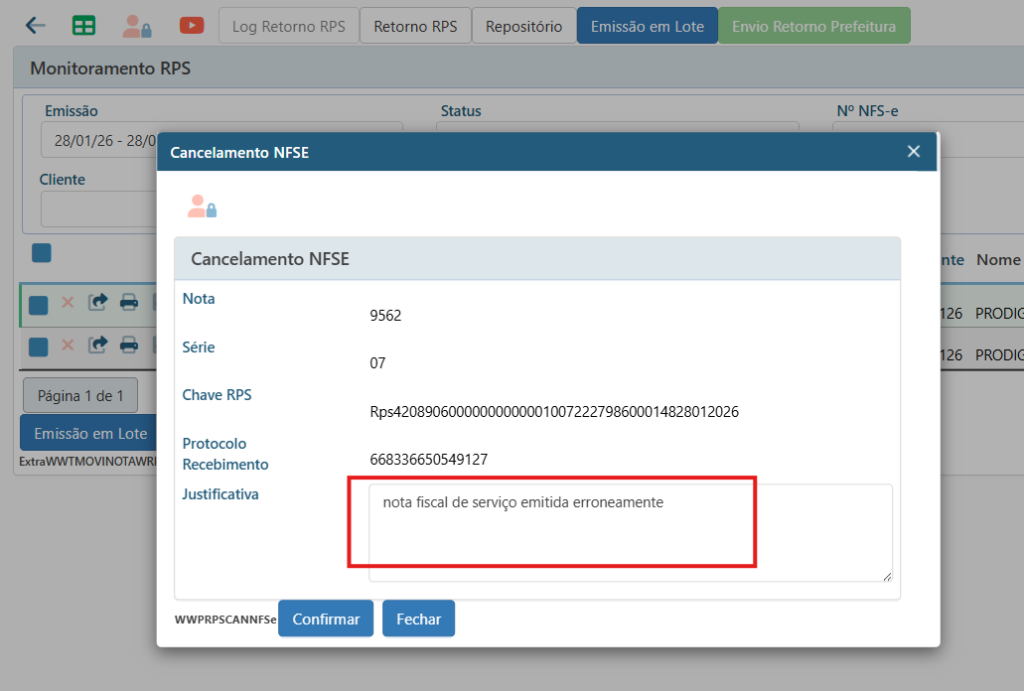Open the YouTube video icon
This screenshot has height=691, width=1024.
(191, 26)
